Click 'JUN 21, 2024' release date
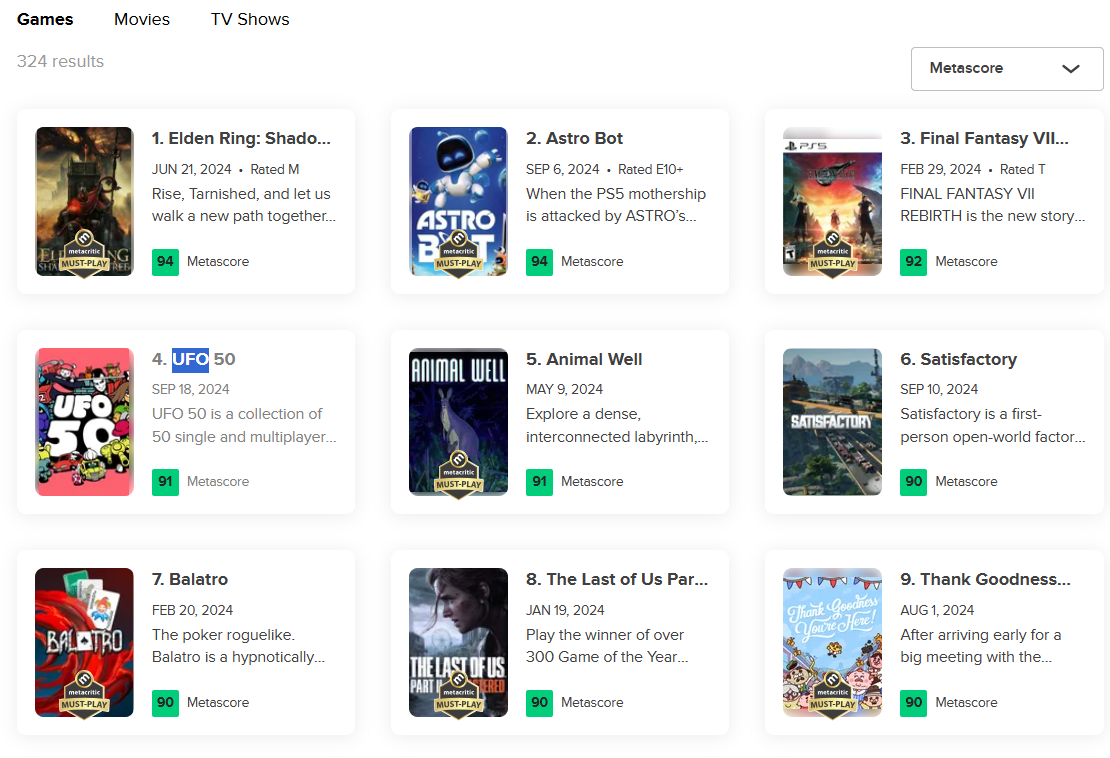 (191, 169)
